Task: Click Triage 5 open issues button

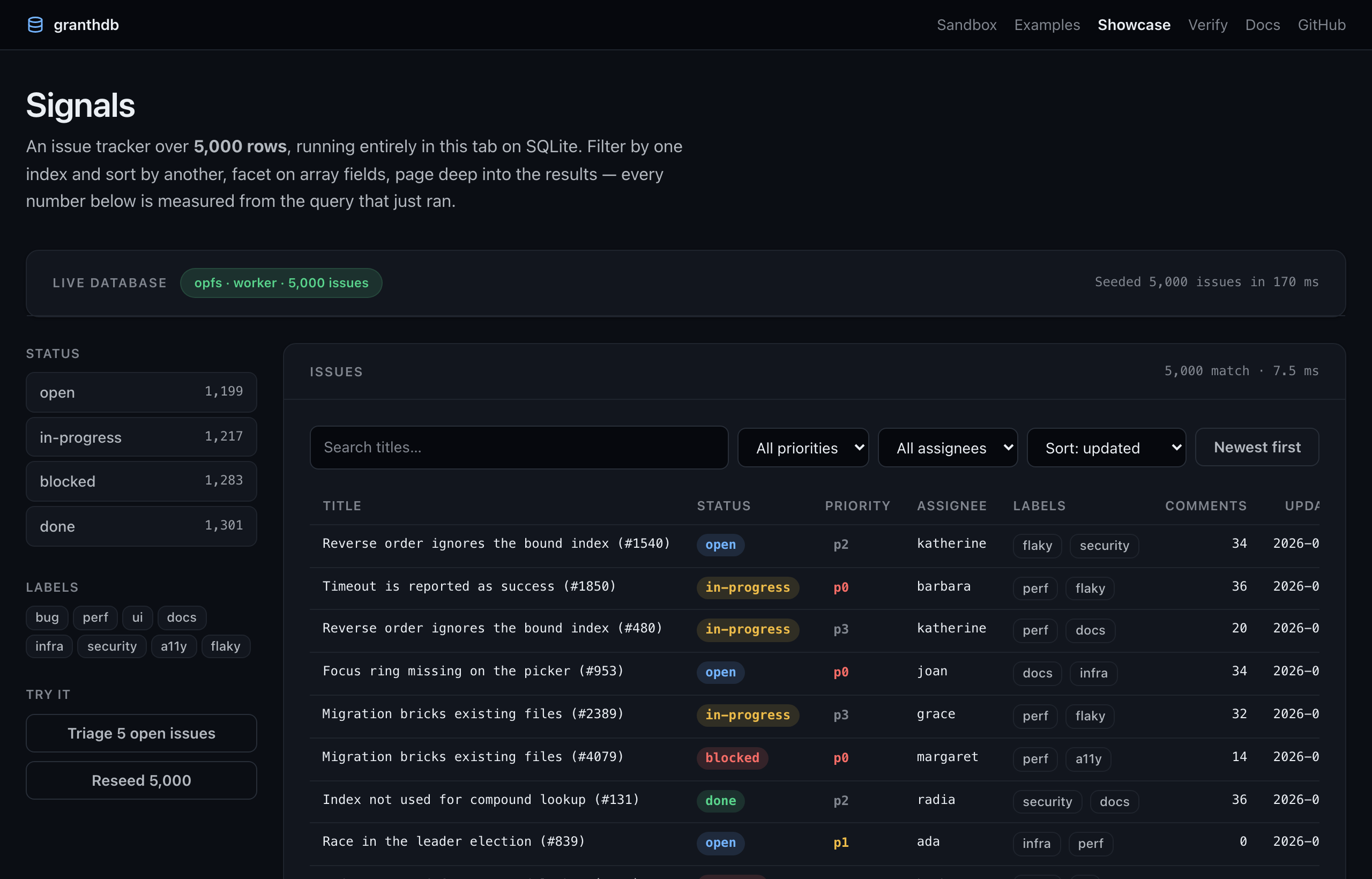Action: (x=141, y=733)
